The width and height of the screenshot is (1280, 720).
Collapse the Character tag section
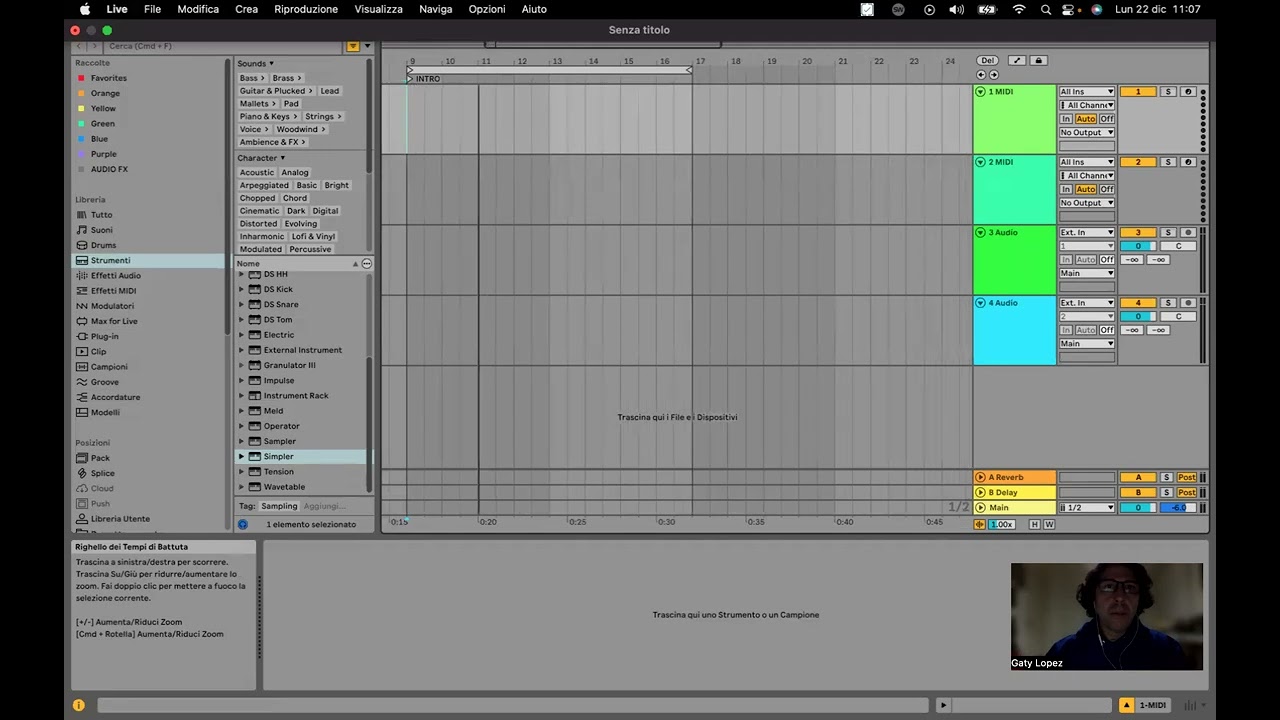coord(282,158)
